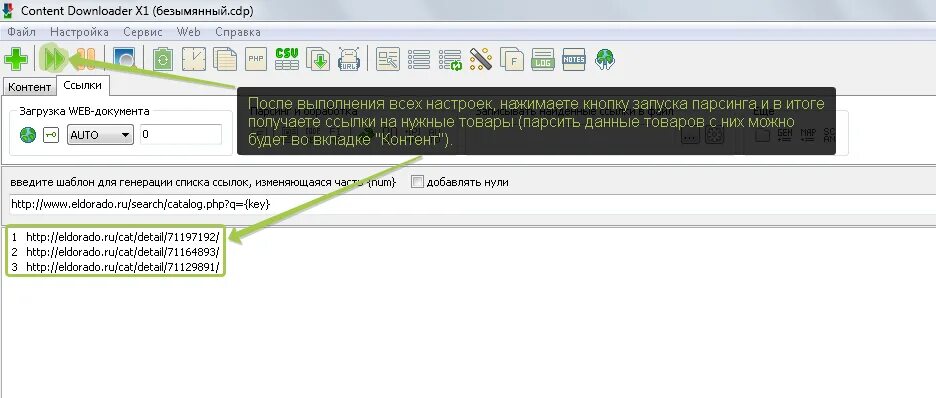Open the CSV export icon

tap(287, 59)
